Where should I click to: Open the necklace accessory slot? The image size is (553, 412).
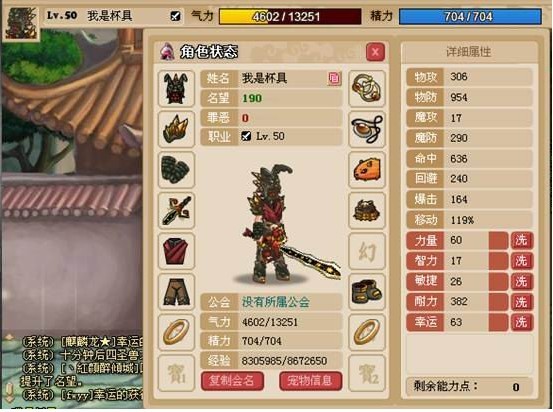click(367, 129)
